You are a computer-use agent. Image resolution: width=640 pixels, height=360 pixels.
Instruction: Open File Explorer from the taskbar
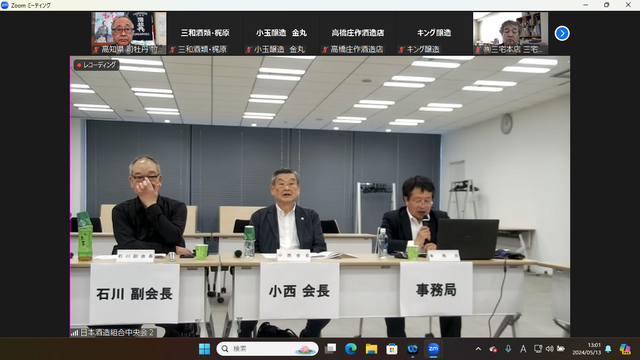coord(371,349)
